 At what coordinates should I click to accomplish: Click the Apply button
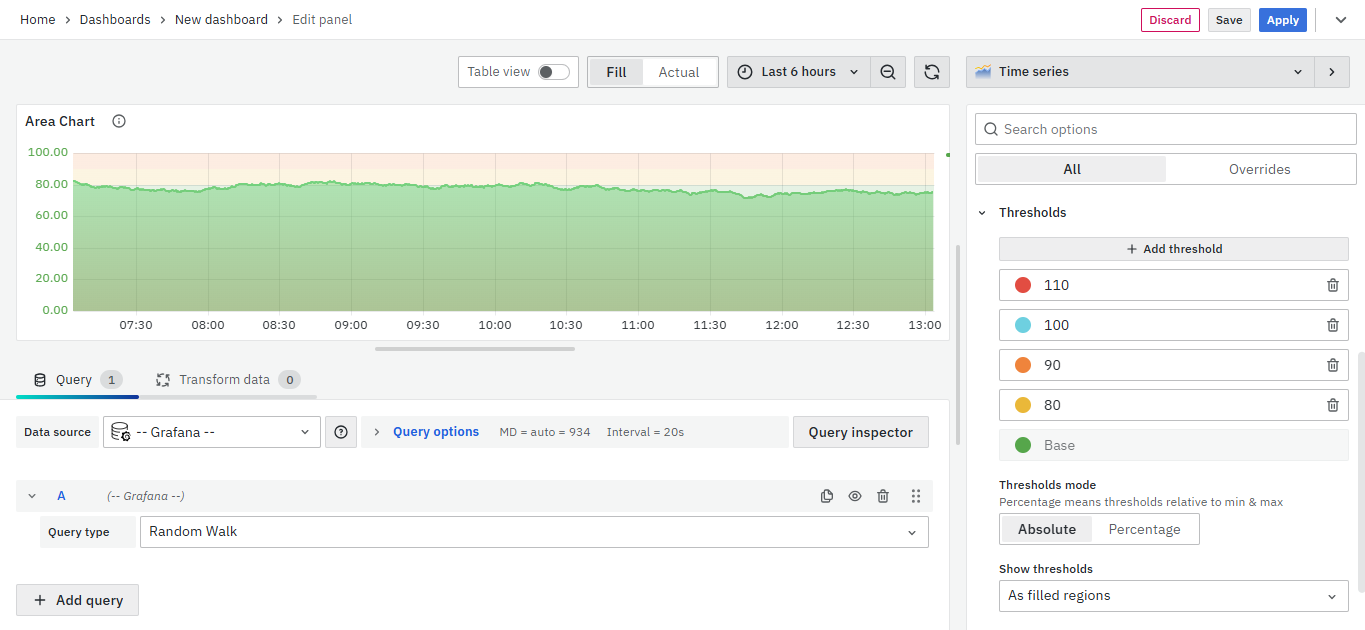[x=1282, y=20]
